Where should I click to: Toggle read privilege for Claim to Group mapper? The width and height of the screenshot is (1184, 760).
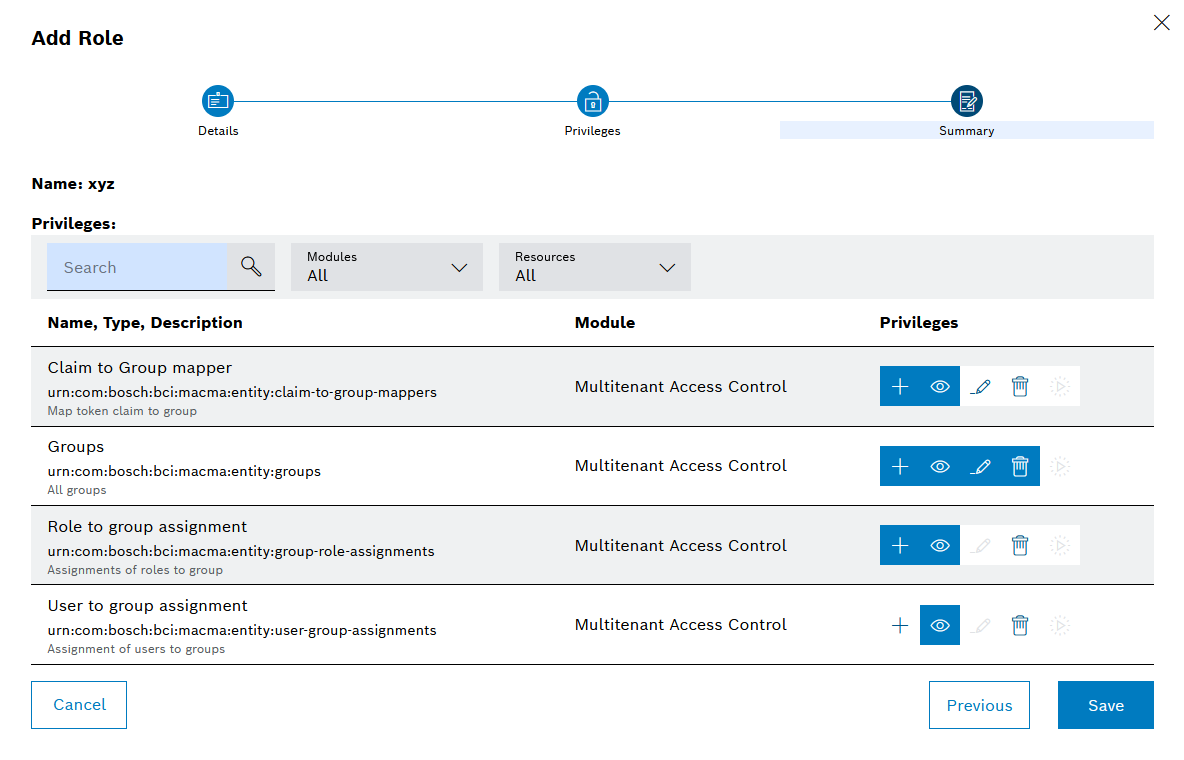[940, 386]
